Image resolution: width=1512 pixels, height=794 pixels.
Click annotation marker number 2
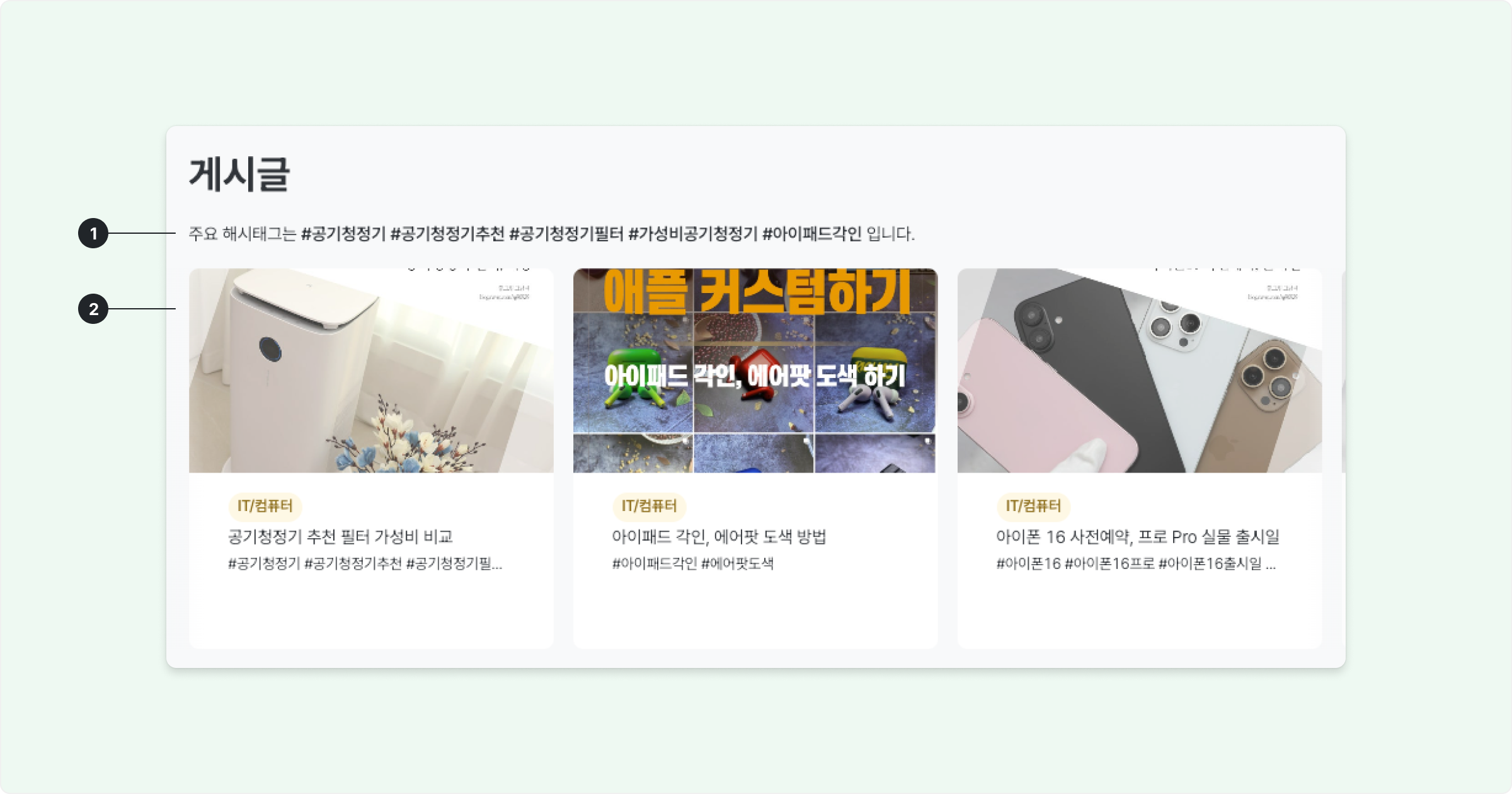coord(93,309)
